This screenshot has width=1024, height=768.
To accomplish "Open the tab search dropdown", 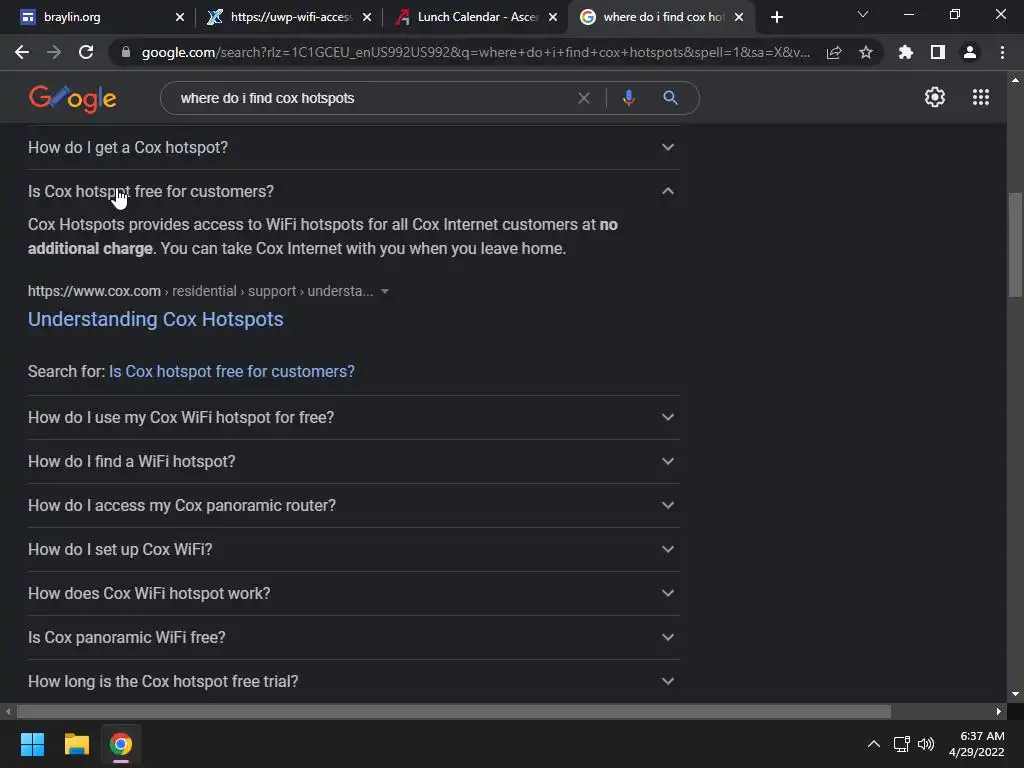I will tap(863, 14).
